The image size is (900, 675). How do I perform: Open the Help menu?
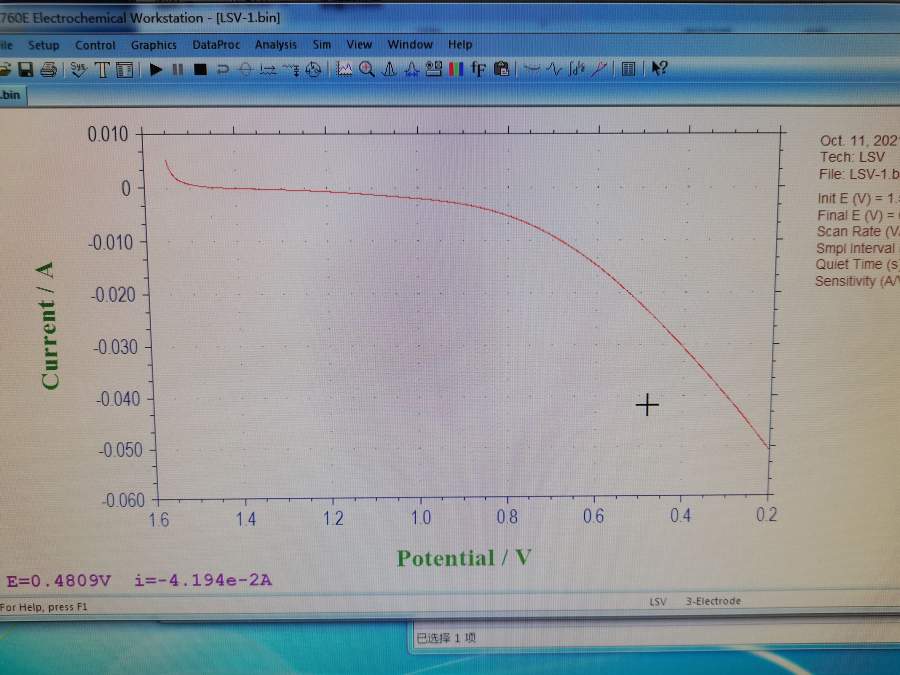[x=460, y=45]
